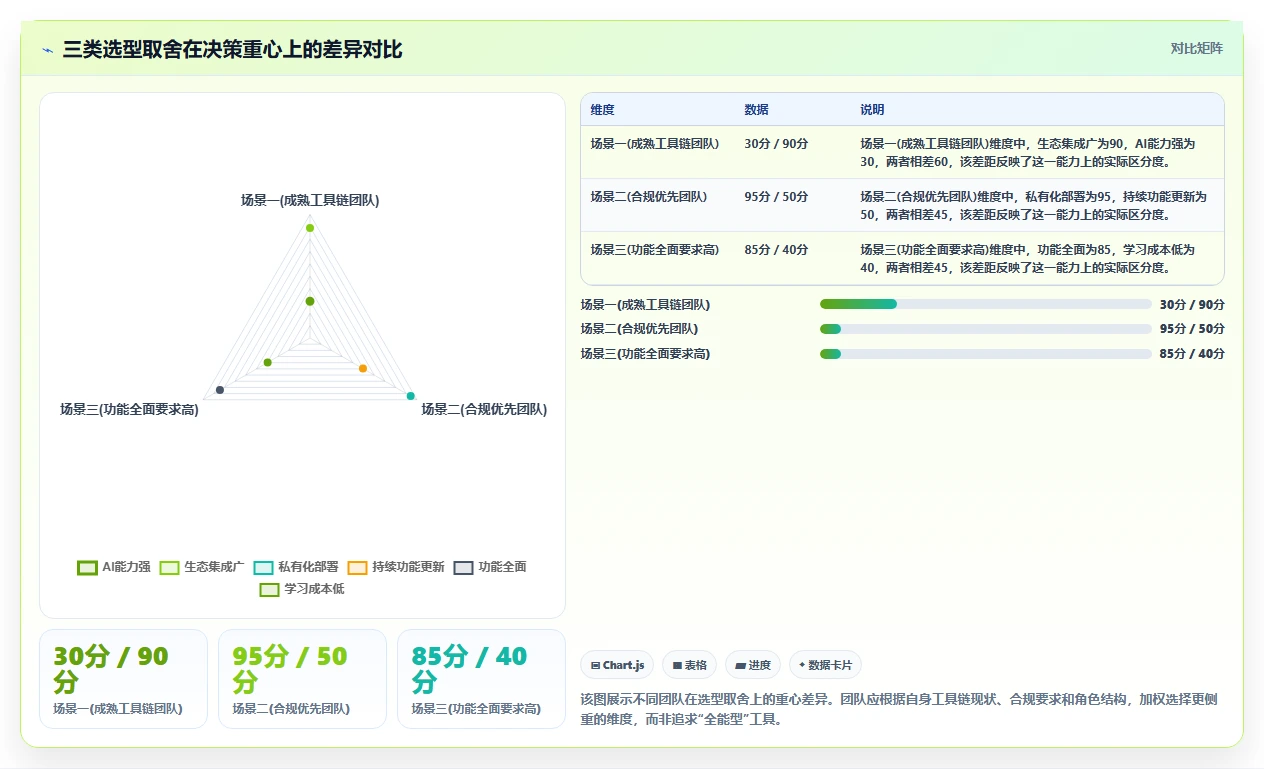Click table cell 场景二(合规优先团队)
Viewport: 1264px width, 769px height.
click(x=649, y=197)
